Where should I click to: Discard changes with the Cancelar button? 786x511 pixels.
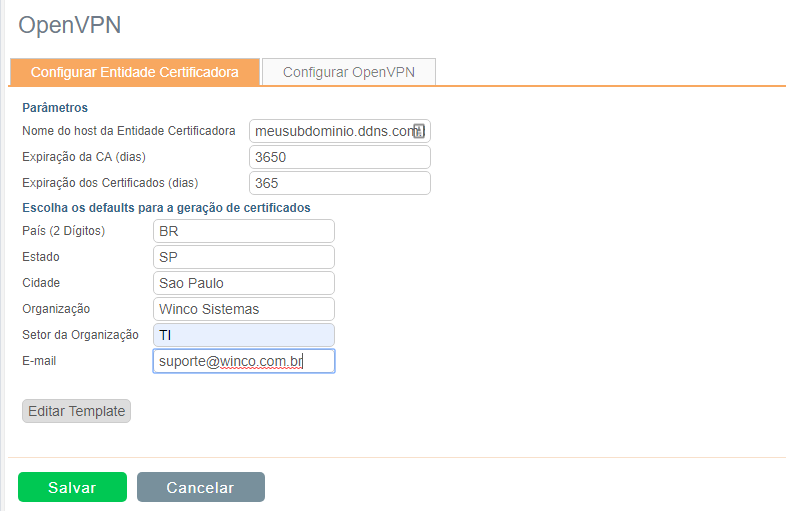point(201,487)
